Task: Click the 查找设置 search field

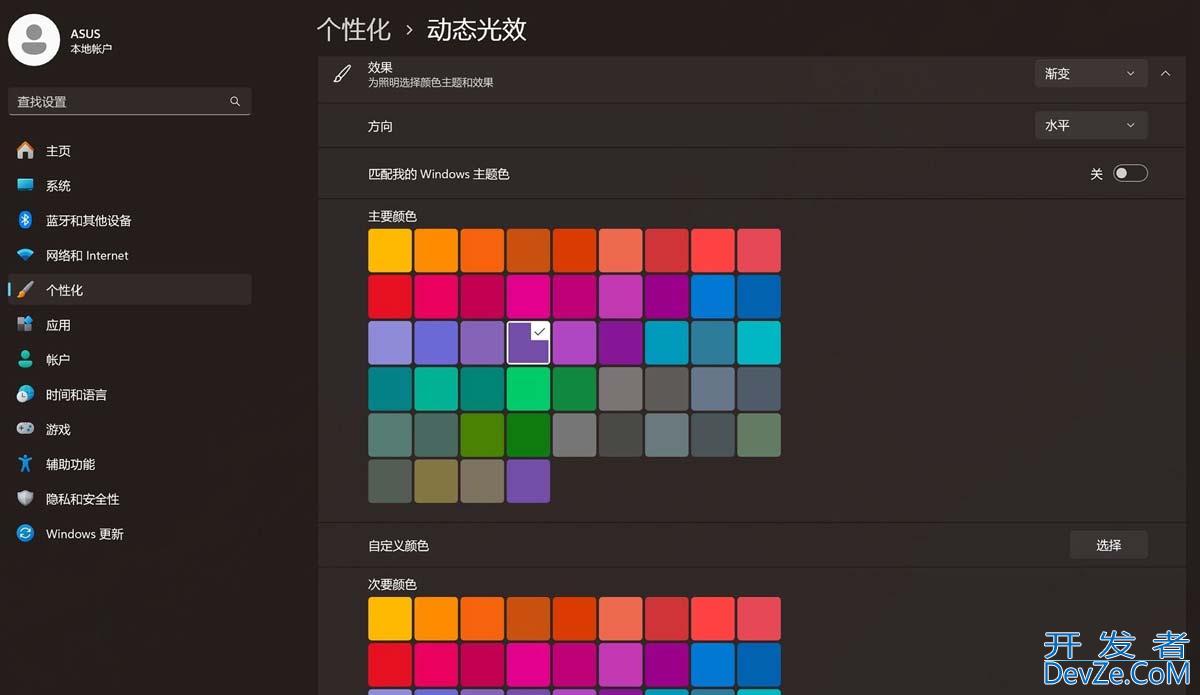Action: pos(129,101)
